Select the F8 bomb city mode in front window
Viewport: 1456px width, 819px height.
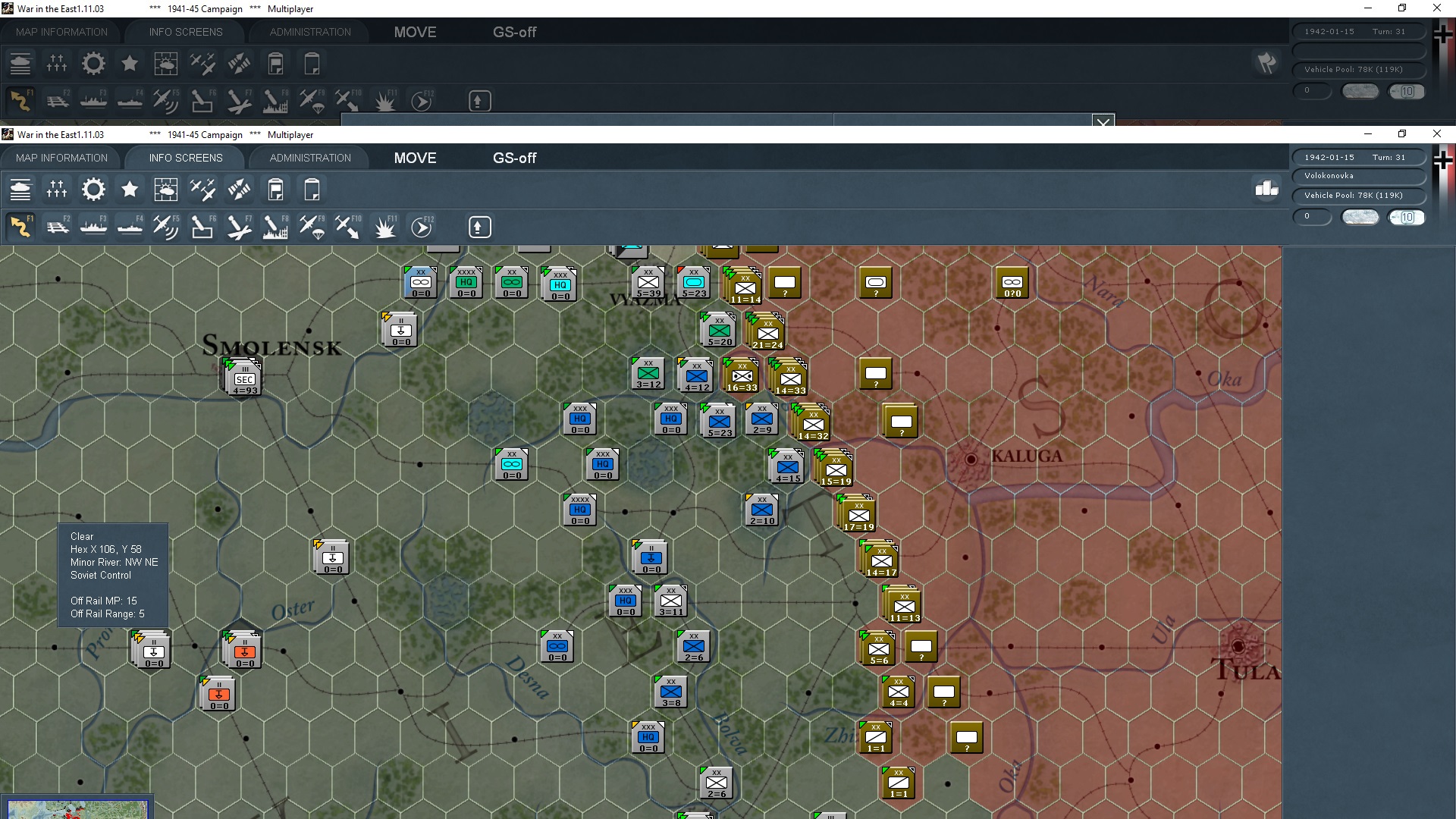(275, 227)
